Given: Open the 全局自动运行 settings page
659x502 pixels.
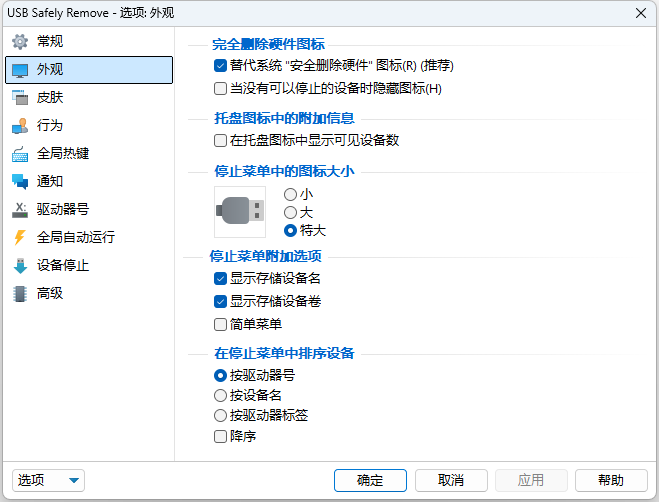Looking at the screenshot, I should (89, 238).
